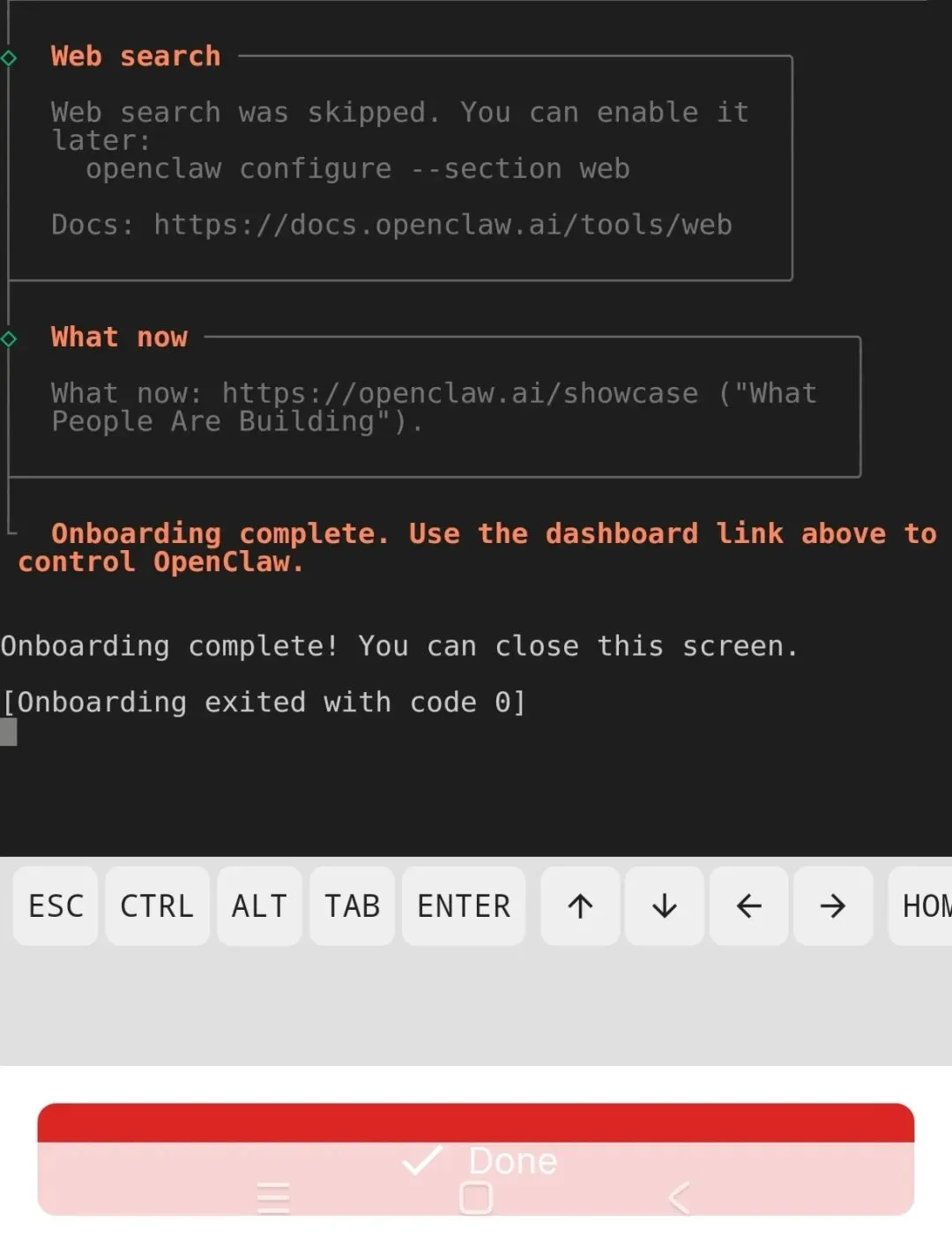Tap the terminal cursor block
This screenshot has width=952, height=1236.
tap(9, 732)
